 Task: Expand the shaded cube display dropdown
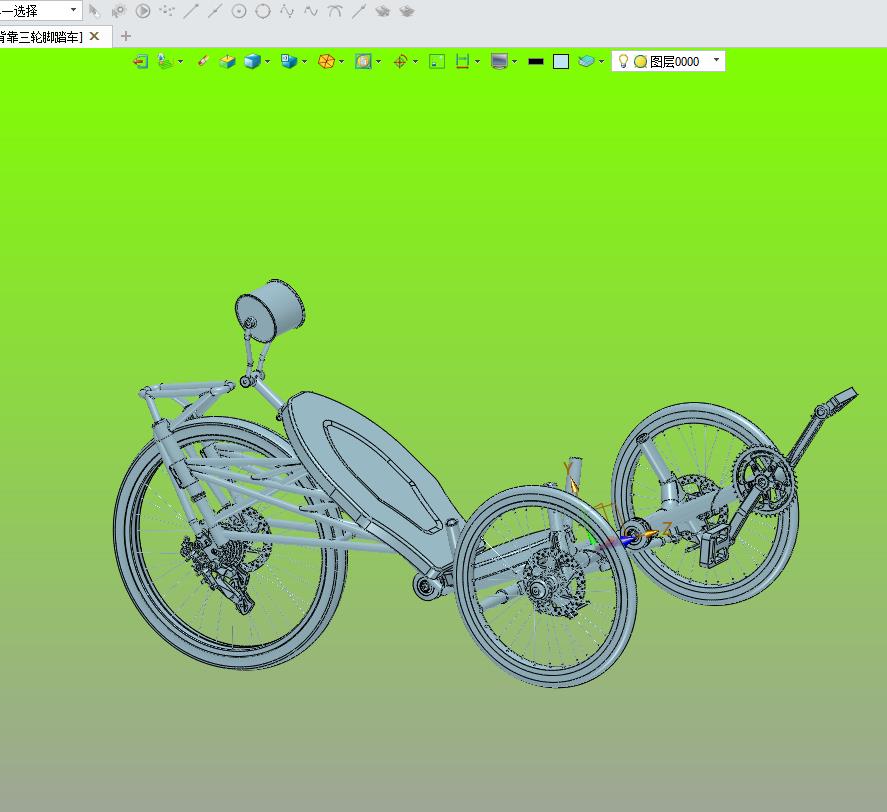tap(268, 61)
